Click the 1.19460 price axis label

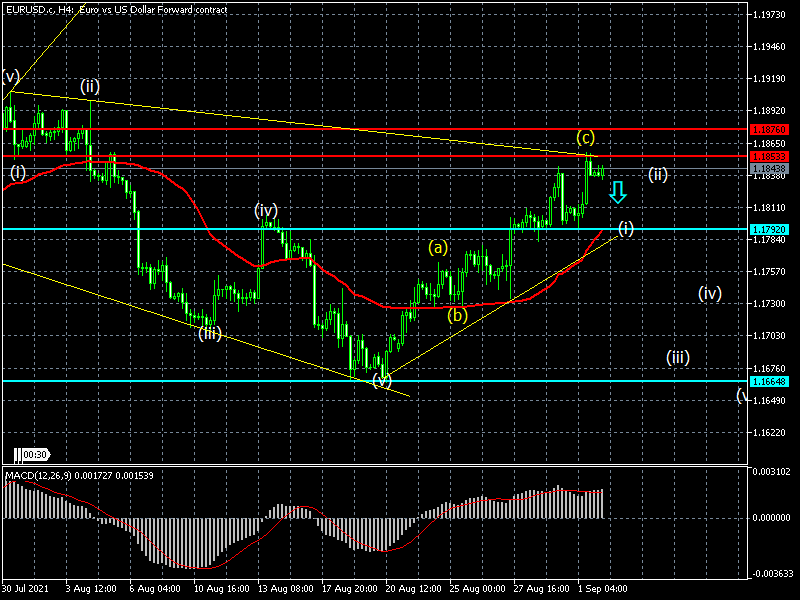tap(769, 47)
